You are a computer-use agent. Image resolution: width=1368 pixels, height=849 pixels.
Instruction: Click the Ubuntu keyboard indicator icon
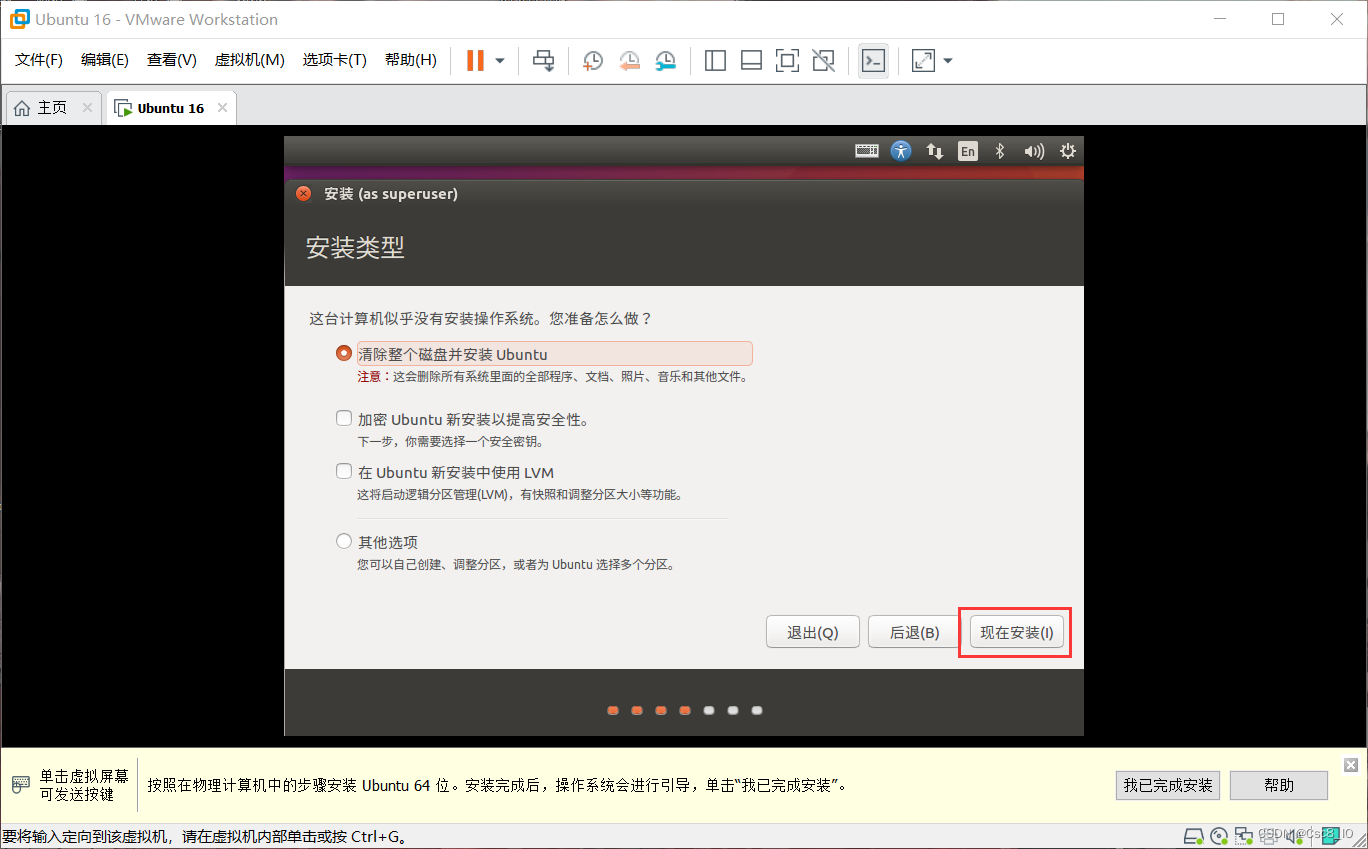867,151
